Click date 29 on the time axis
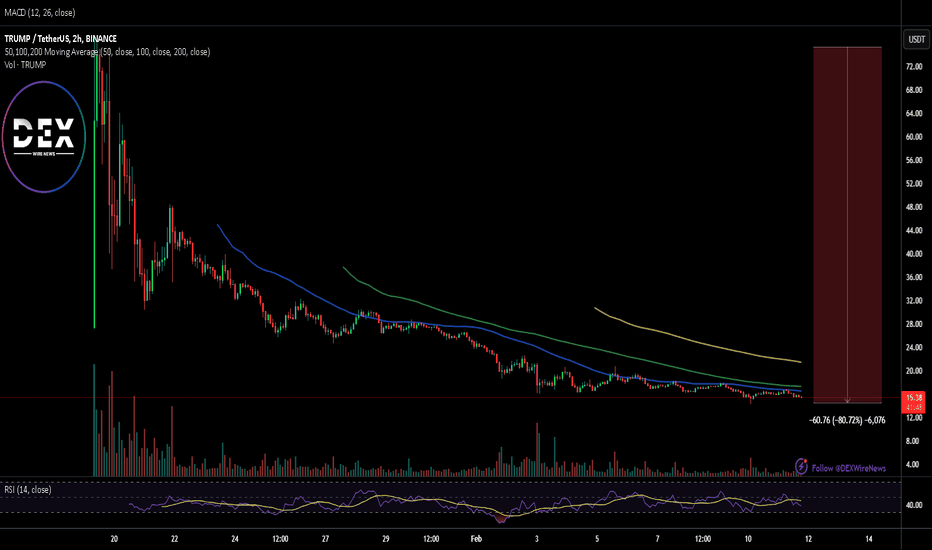 pos(386,539)
